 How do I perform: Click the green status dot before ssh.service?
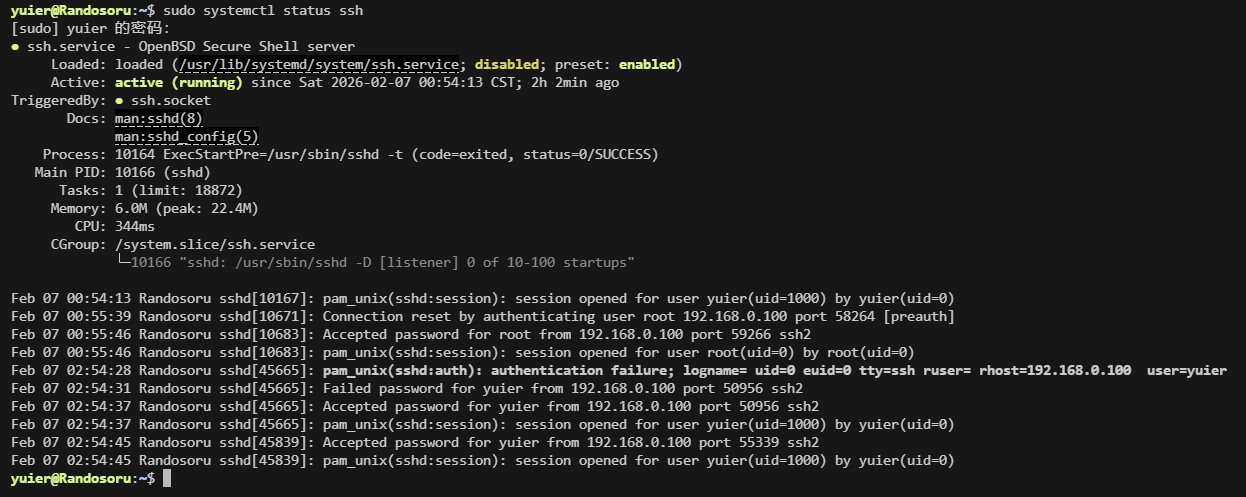pyautogui.click(x=15, y=46)
